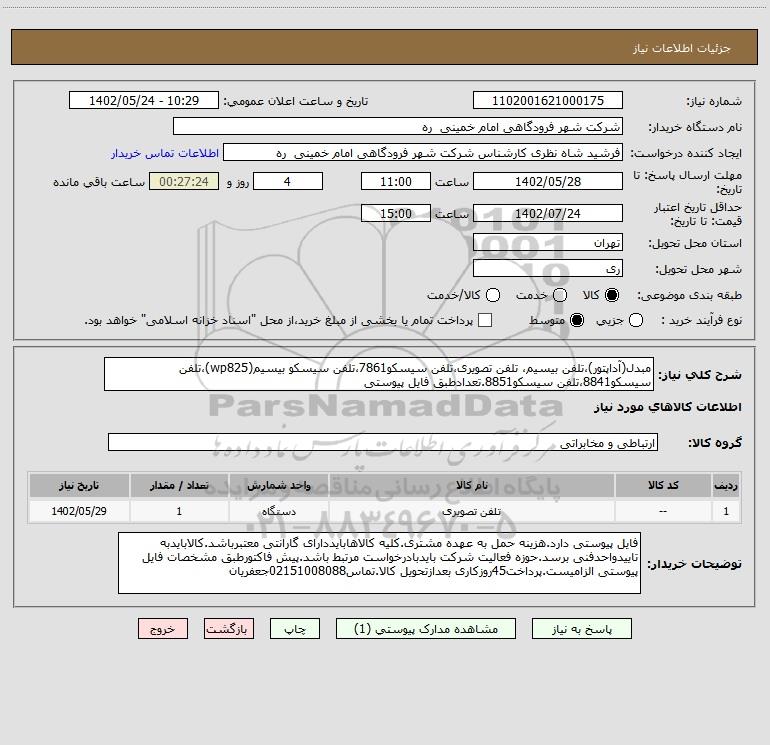This screenshot has height=745, width=770.
Task: Click the توضیحات خریدار notes box
Action: (380, 563)
